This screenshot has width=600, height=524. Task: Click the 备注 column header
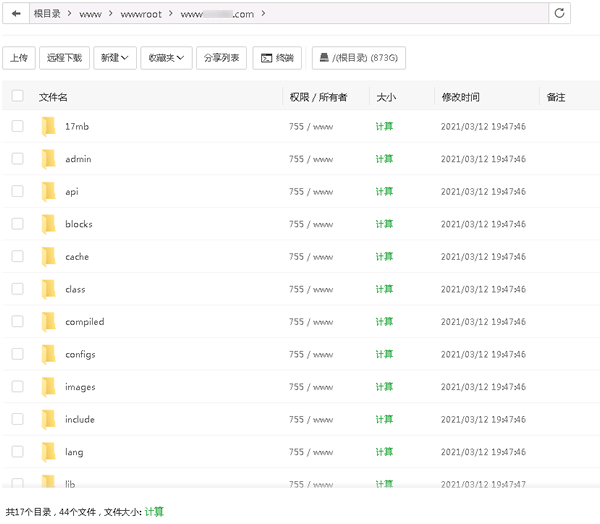pyautogui.click(x=556, y=97)
